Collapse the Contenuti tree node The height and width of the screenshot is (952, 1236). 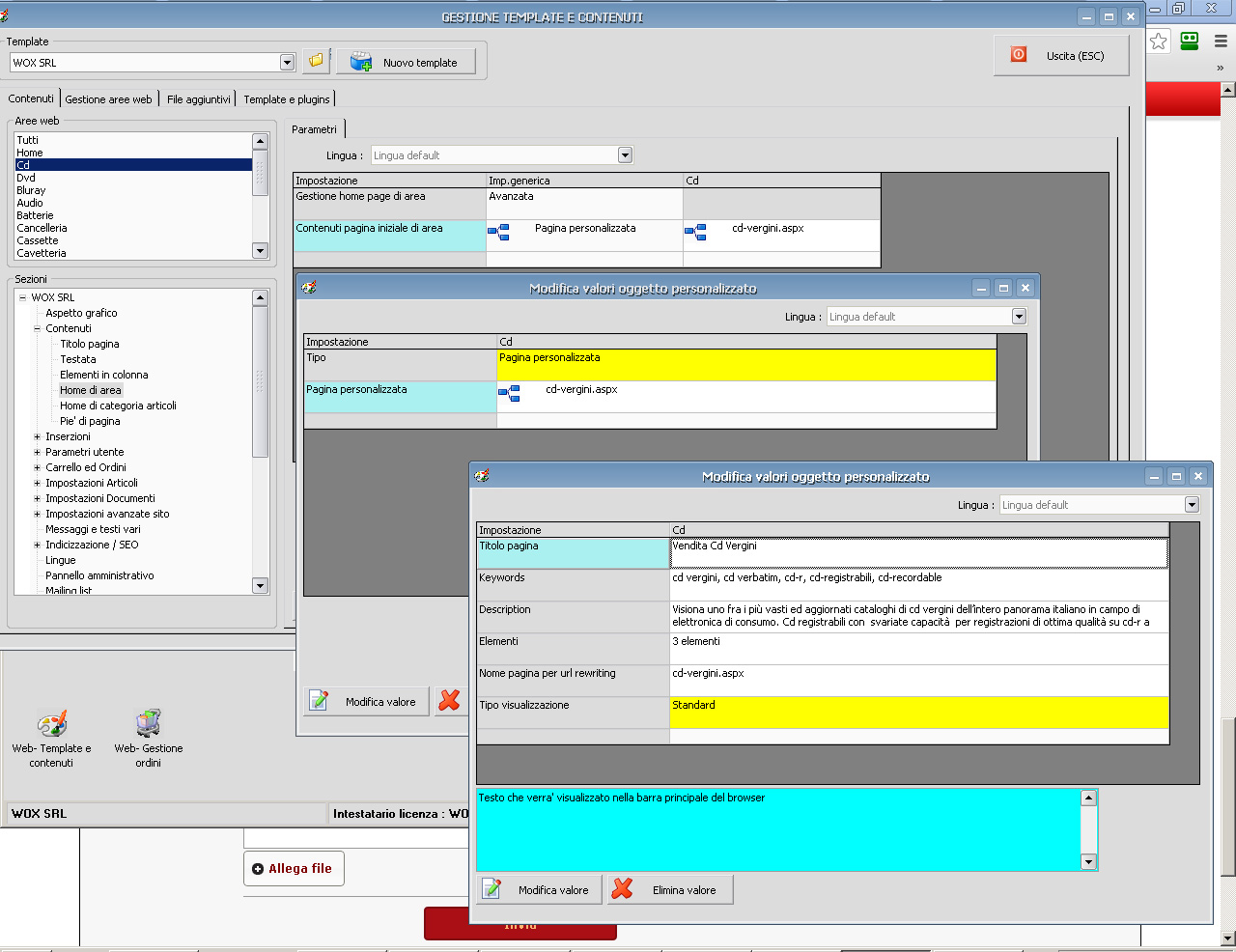[38, 328]
